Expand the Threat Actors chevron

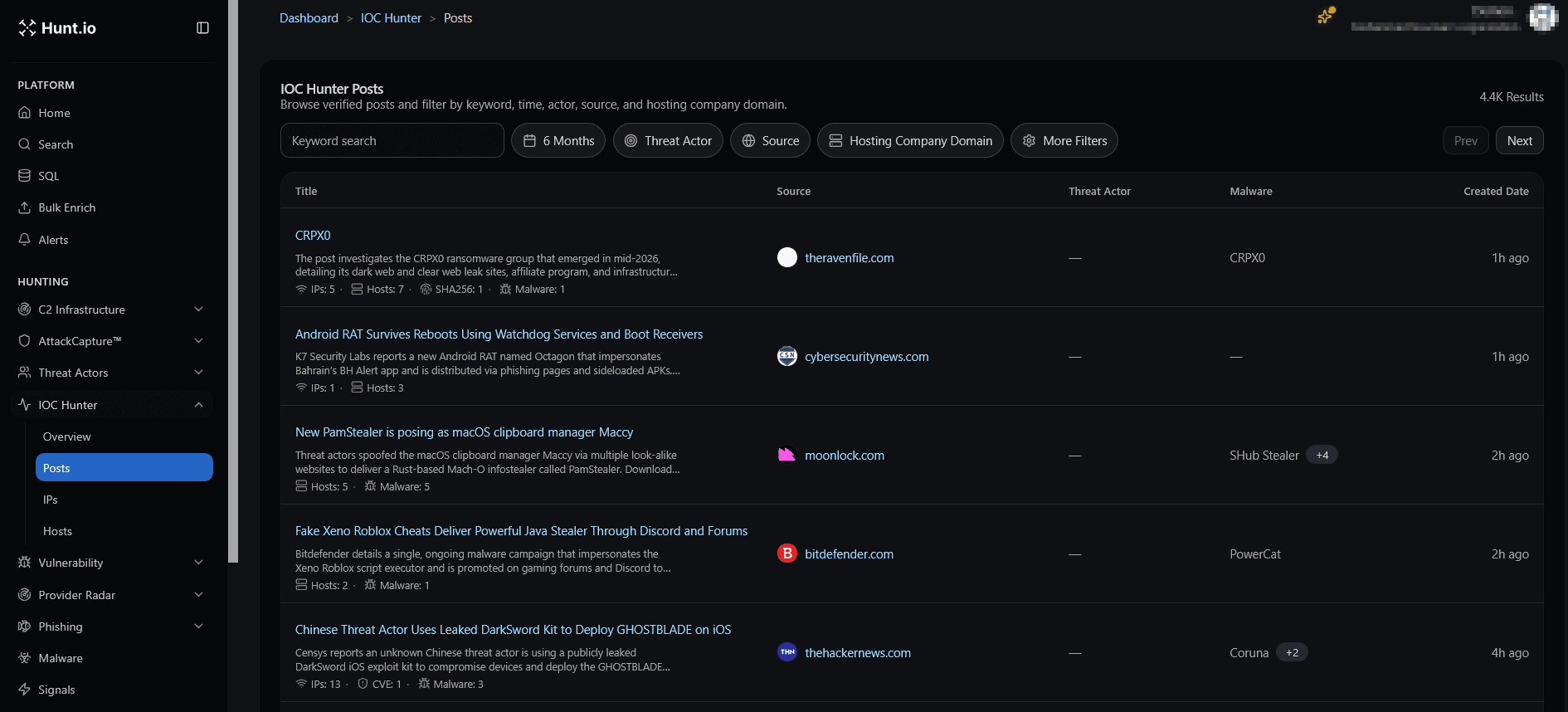[199, 373]
